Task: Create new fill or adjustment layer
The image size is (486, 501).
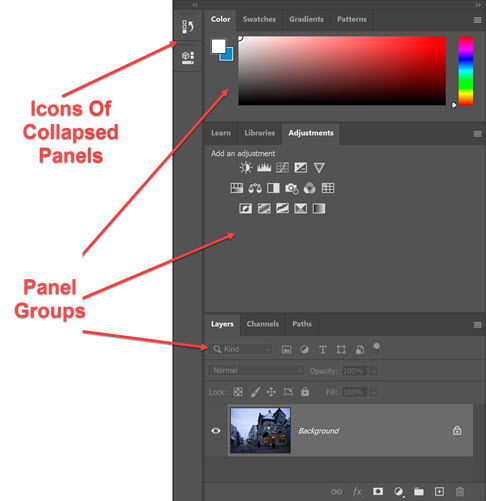Action: tap(398, 492)
